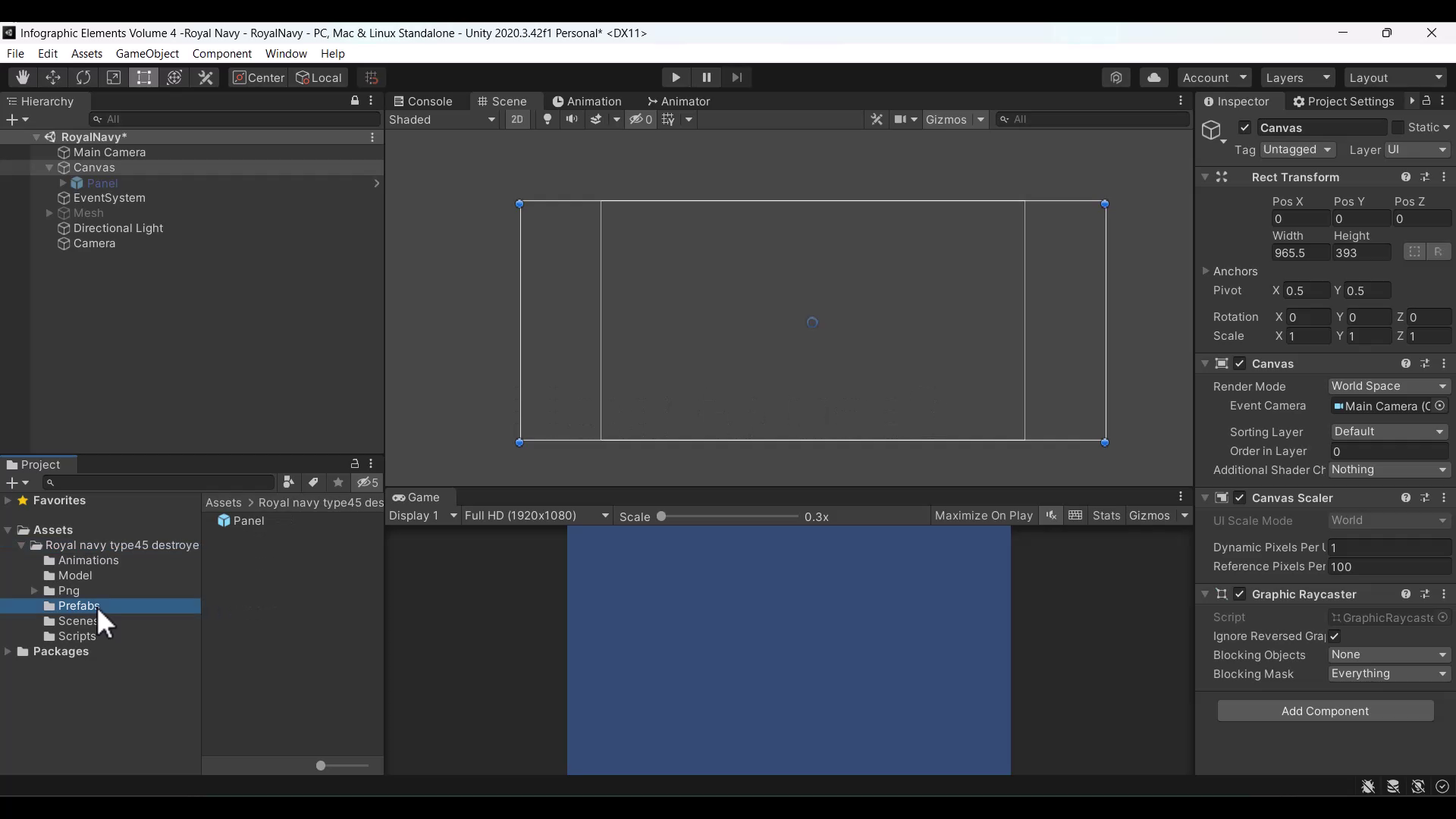Disable Canvas Scaler component checkbox
1456x819 pixels.
pyautogui.click(x=1240, y=497)
